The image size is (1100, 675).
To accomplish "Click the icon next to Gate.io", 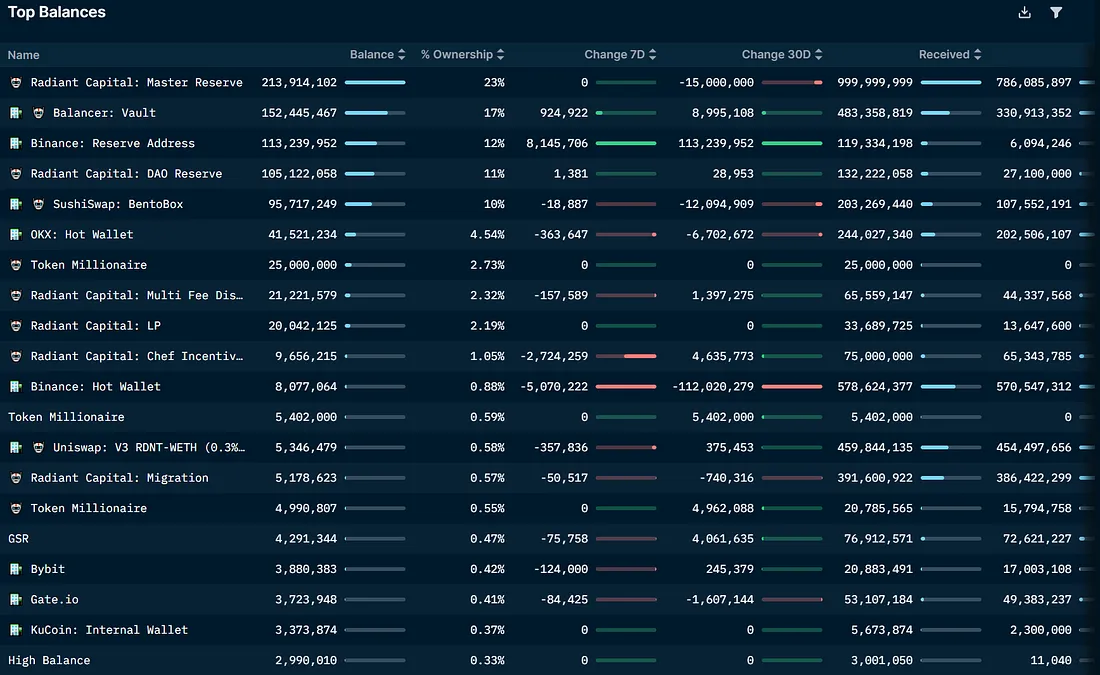I will [x=15, y=600].
